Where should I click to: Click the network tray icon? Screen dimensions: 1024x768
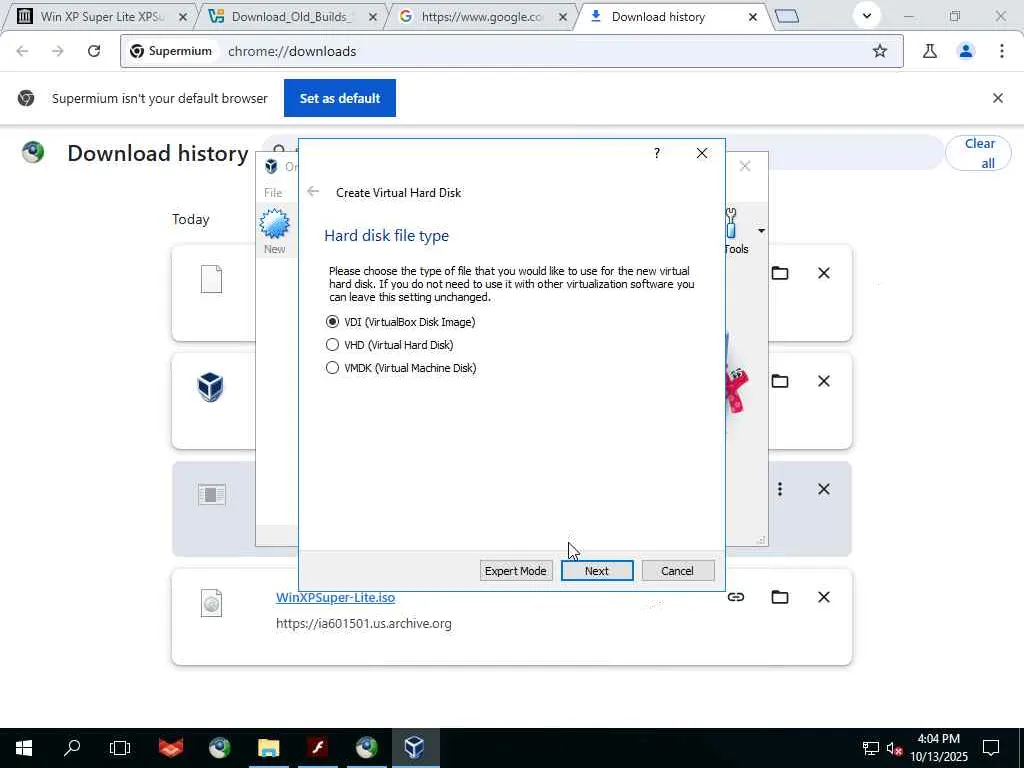point(871,748)
